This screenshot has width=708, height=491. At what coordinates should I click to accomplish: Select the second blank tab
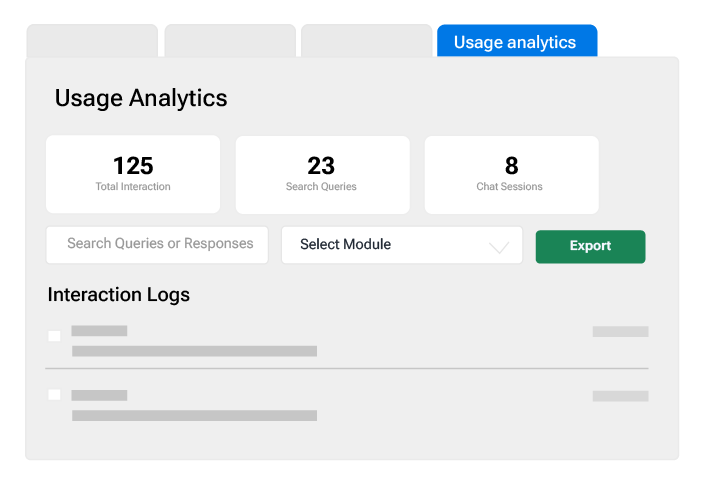tap(230, 42)
